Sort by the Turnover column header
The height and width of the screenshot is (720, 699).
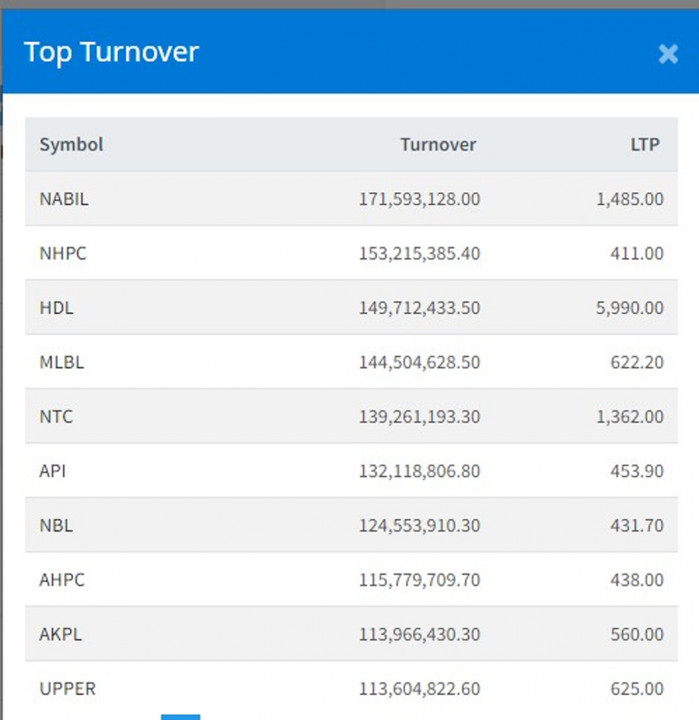pos(438,144)
